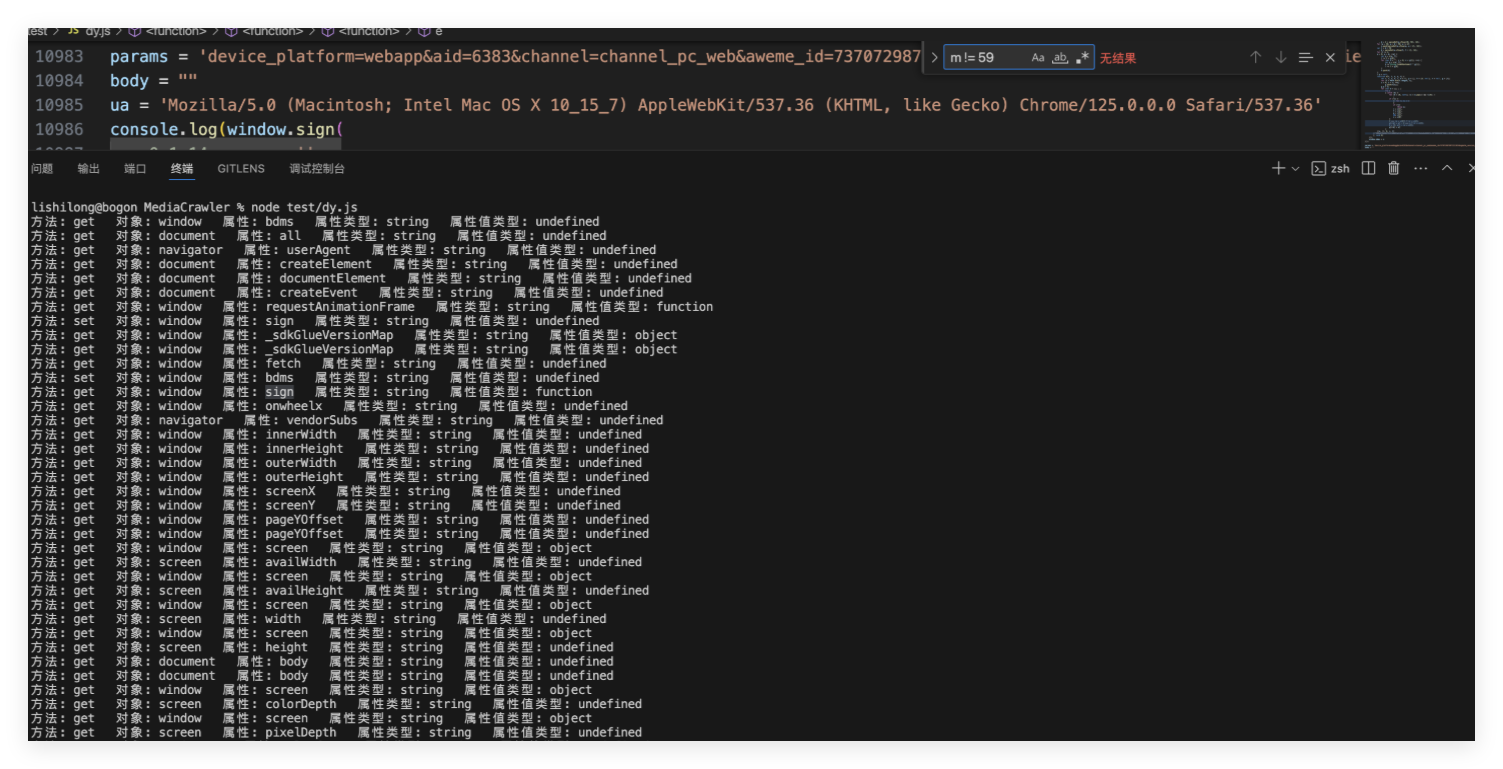Click 'requestAnimationFrame' in terminal output
The image size is (1503, 769).
coord(340,307)
